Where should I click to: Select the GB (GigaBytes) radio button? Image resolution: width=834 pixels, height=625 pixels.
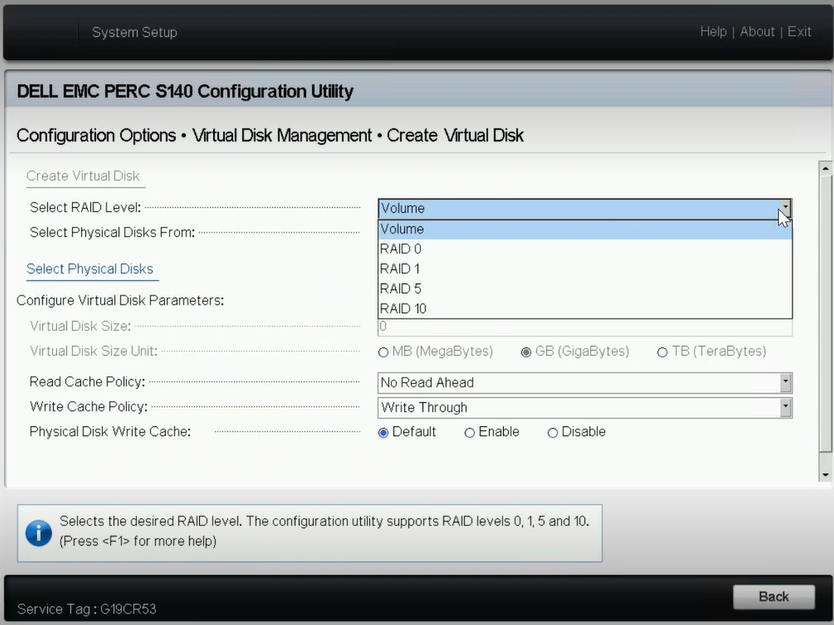526,352
